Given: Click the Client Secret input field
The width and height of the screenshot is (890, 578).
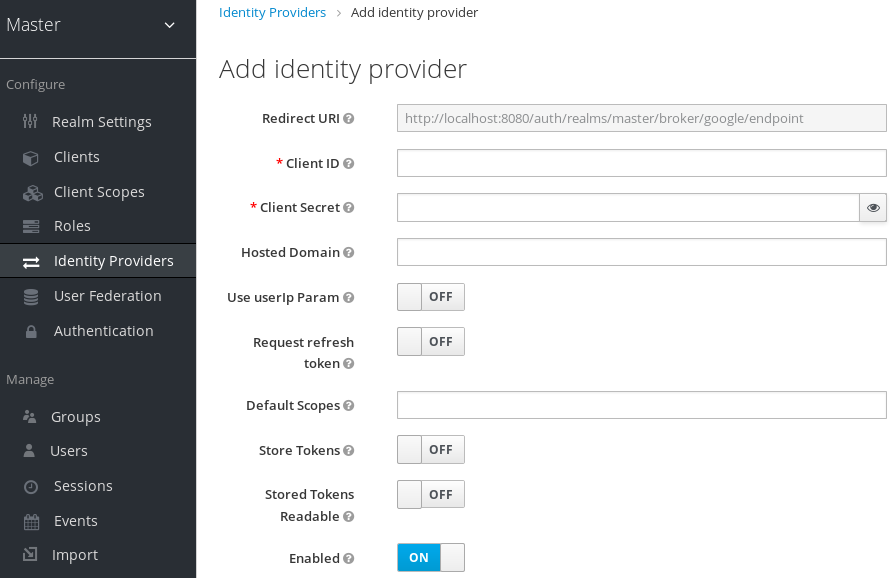Looking at the screenshot, I should (x=628, y=207).
